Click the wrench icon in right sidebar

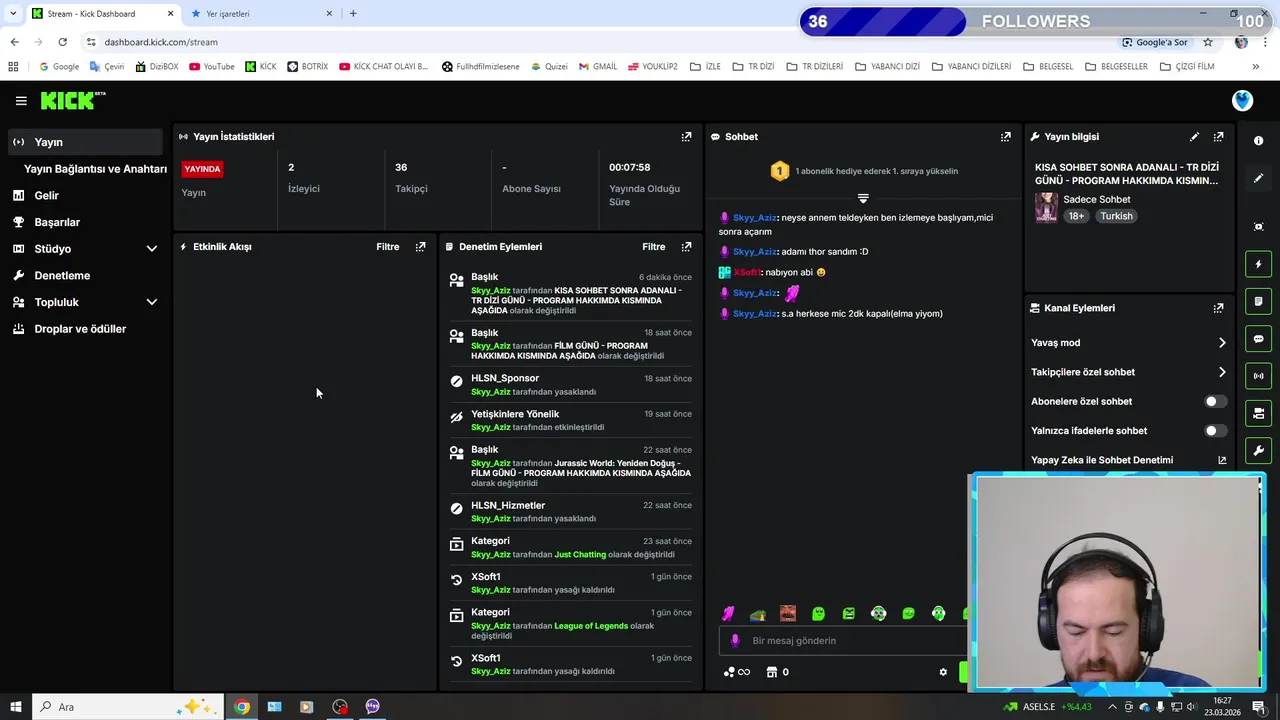[1259, 450]
